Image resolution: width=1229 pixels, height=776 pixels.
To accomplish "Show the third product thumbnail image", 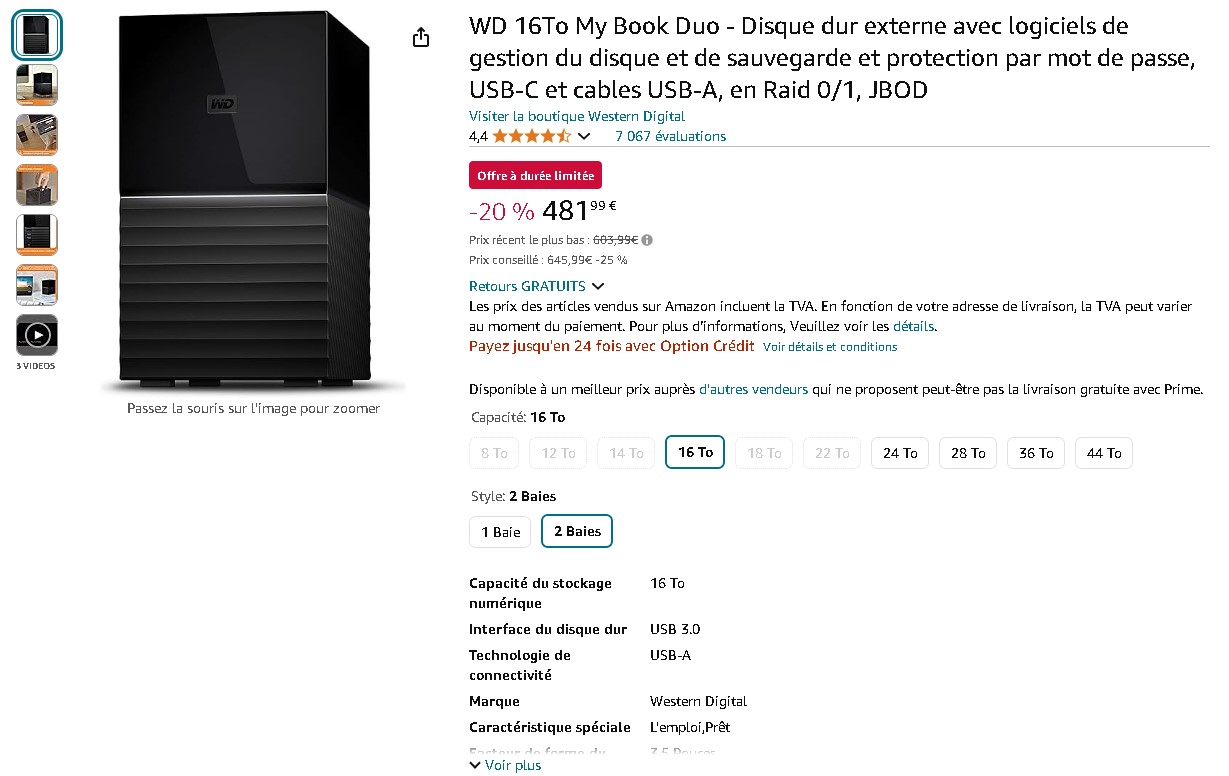I will [x=37, y=135].
